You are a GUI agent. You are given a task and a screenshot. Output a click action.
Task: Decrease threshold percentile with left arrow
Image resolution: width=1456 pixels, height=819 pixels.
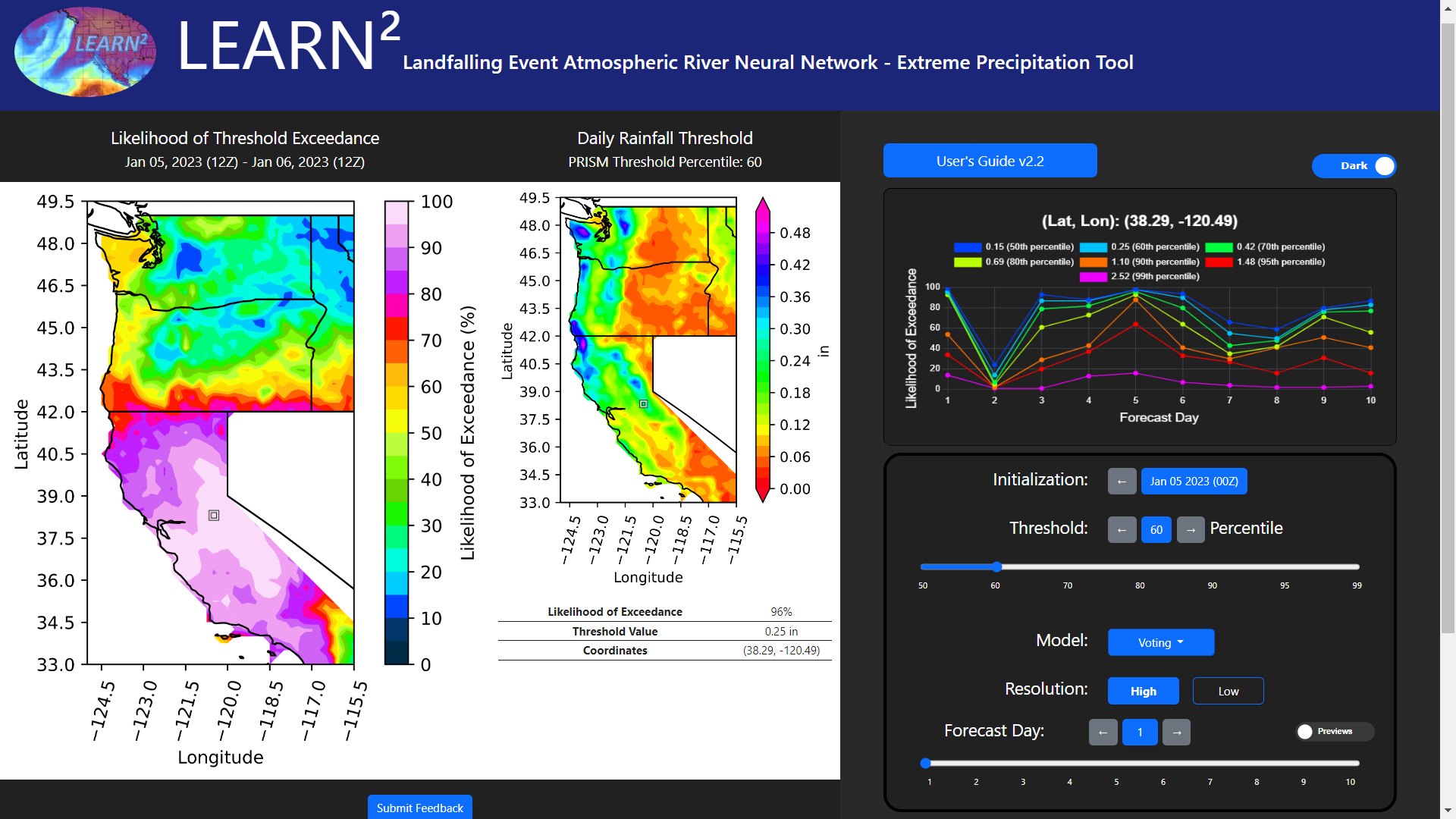click(x=1122, y=529)
